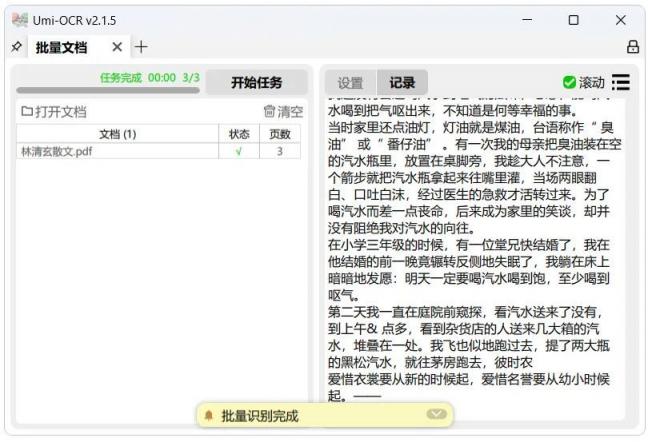
Task: Switch to the 设置 tab
Action: pos(350,82)
